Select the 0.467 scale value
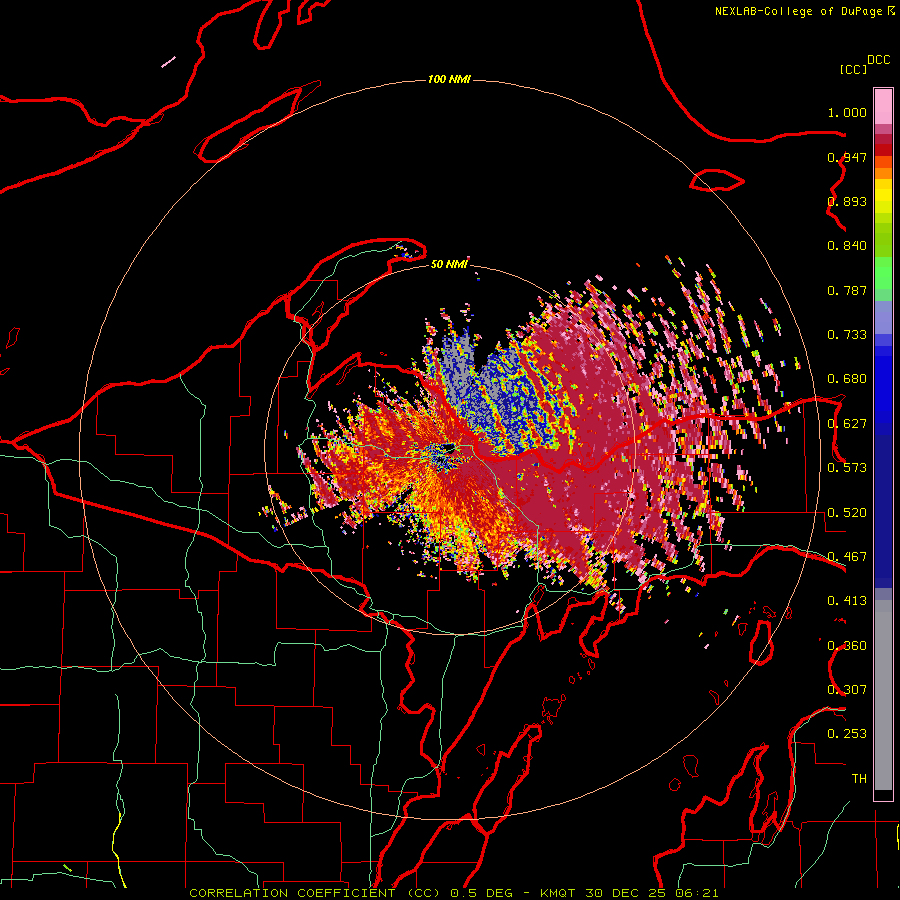900x900 pixels. [847, 557]
